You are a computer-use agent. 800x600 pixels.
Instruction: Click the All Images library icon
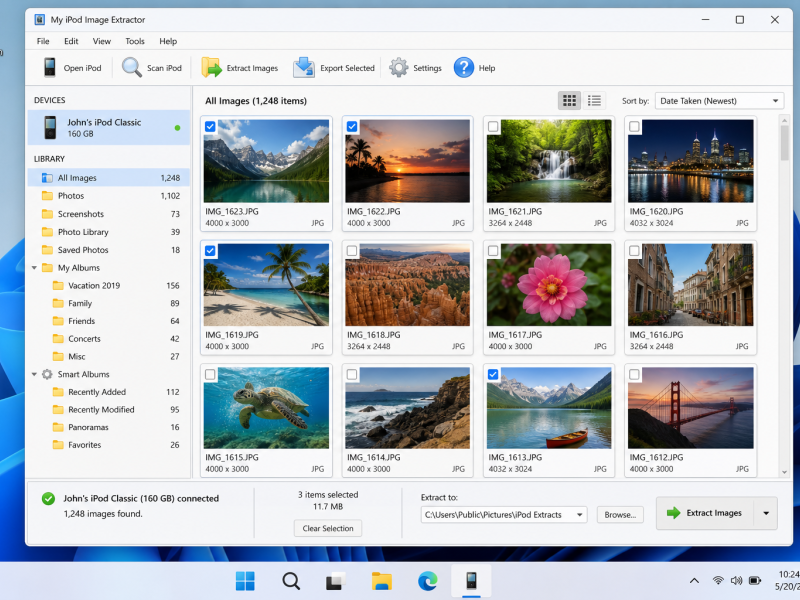[x=47, y=178]
